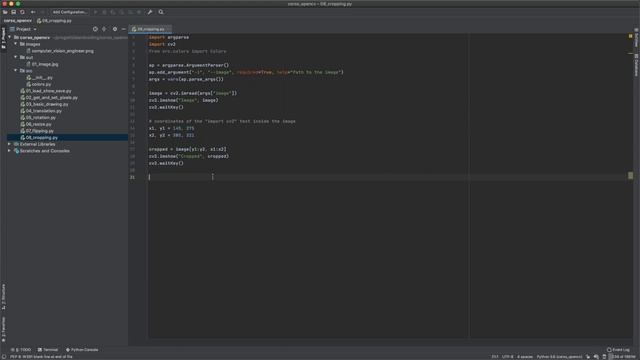Click the Forward navigation arrow

42,12
